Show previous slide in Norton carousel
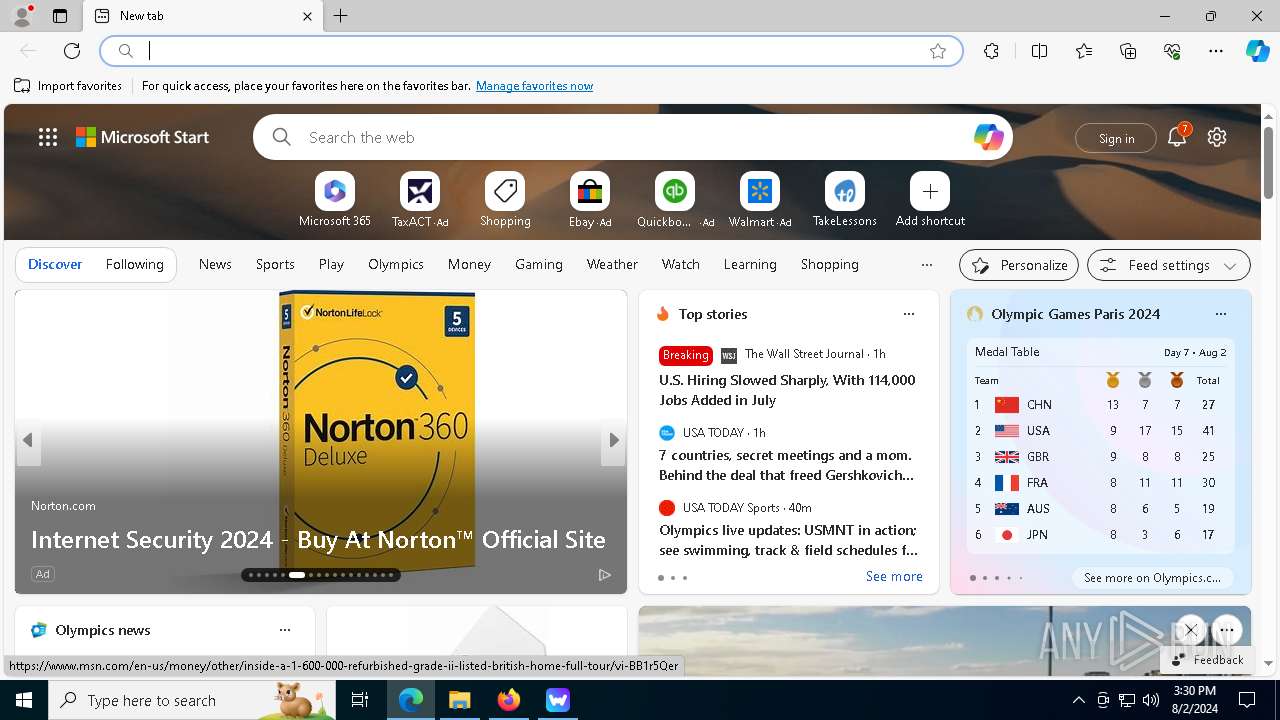 28,440
